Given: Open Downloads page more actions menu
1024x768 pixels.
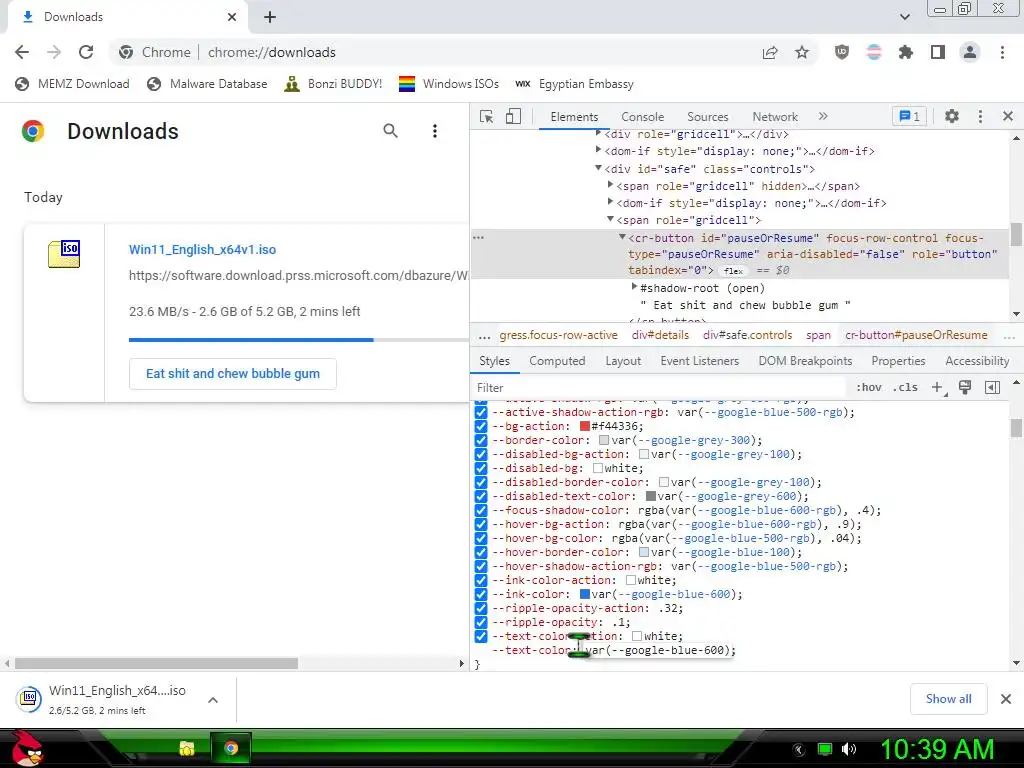Looking at the screenshot, I should (x=434, y=131).
